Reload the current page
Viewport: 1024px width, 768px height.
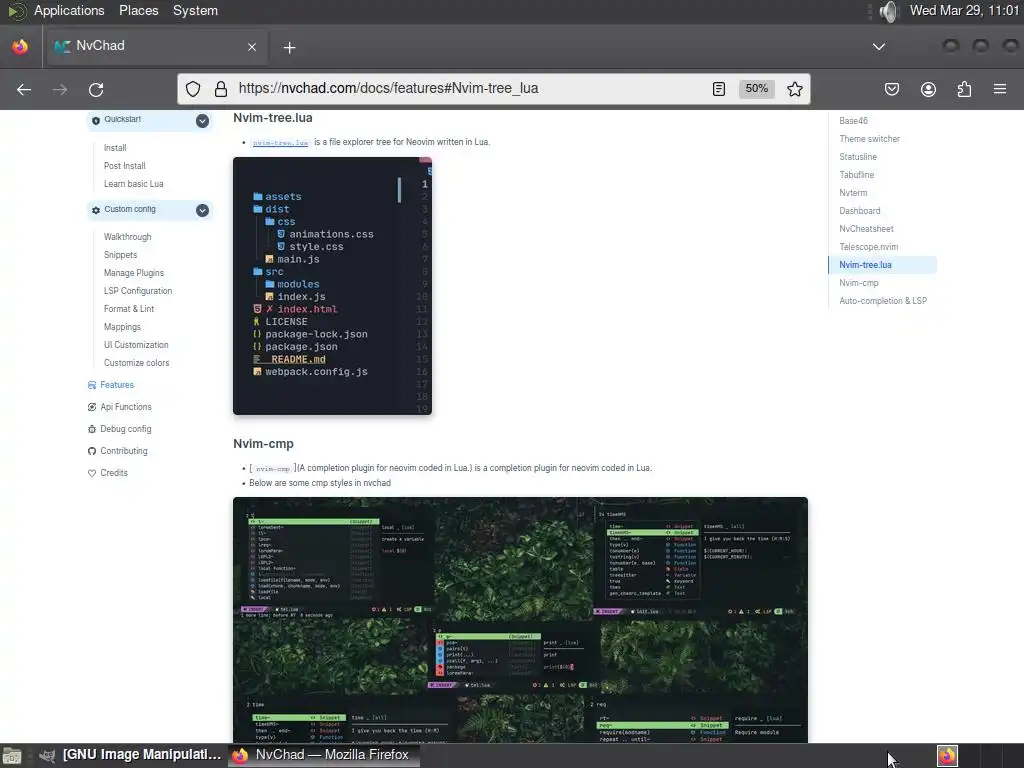click(96, 89)
